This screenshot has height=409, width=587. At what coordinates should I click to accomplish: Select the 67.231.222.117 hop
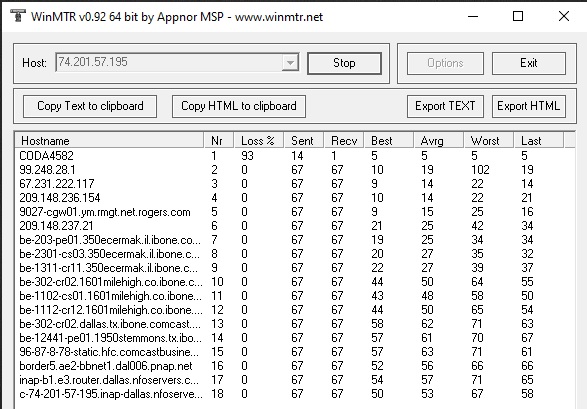click(x=295, y=184)
